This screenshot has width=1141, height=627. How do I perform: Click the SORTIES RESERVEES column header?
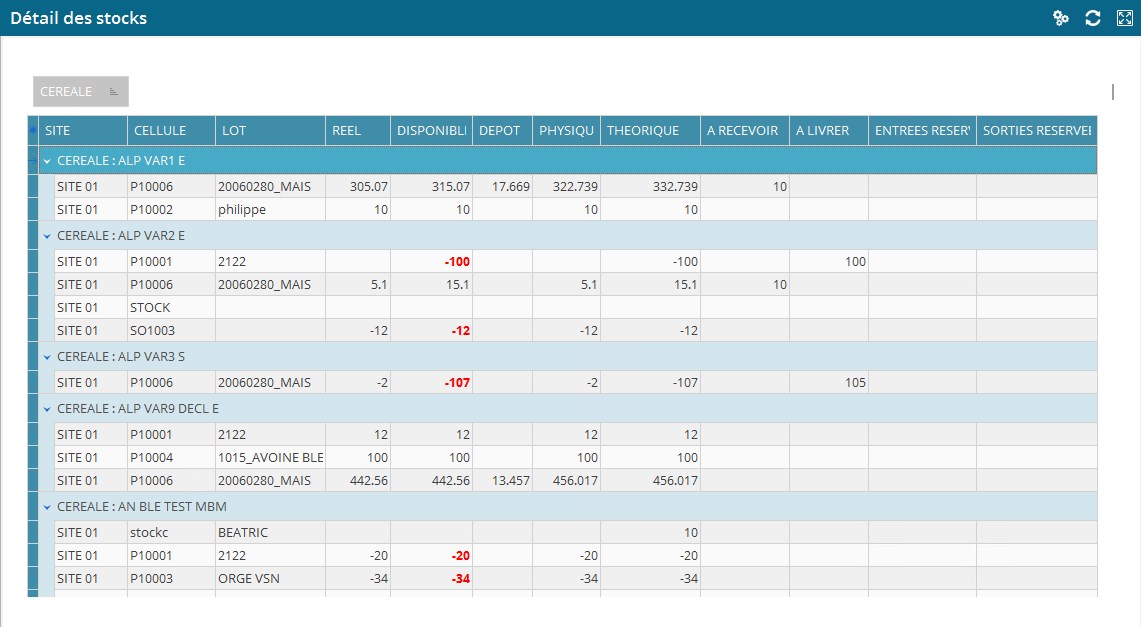[1035, 131]
